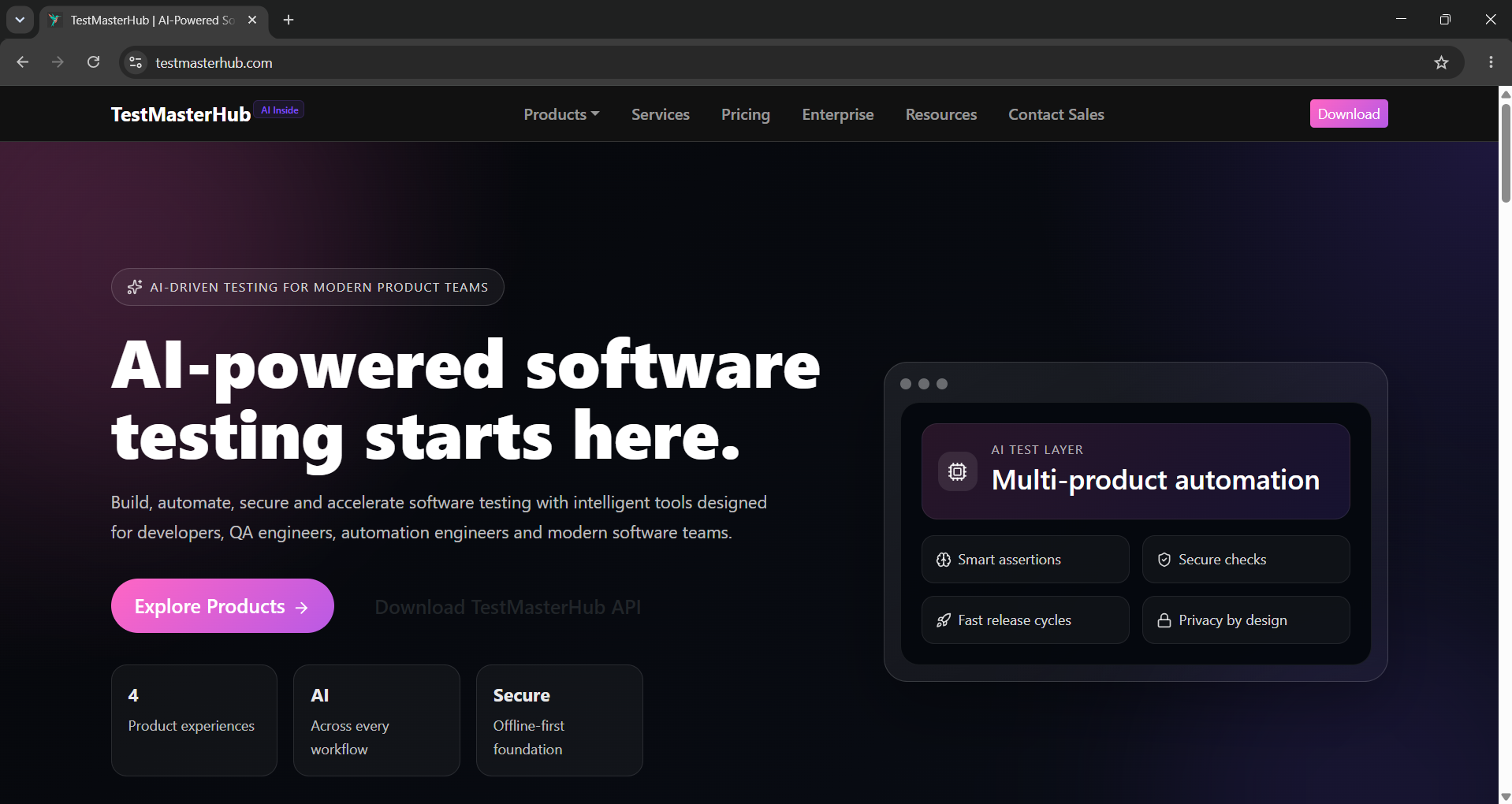This screenshot has width=1512, height=804.
Task: Click the chip icon beside AI Test Layer
Action: point(957,471)
